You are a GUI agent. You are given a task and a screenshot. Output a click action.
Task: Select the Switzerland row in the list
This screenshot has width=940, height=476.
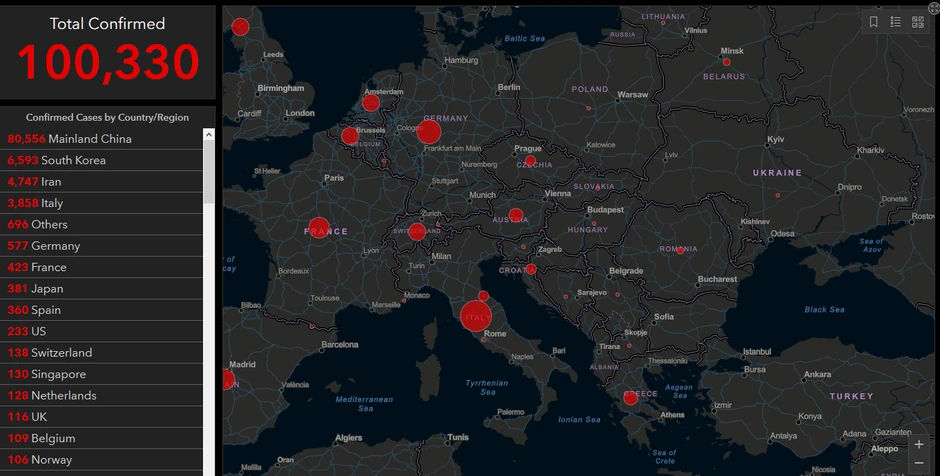click(x=100, y=353)
